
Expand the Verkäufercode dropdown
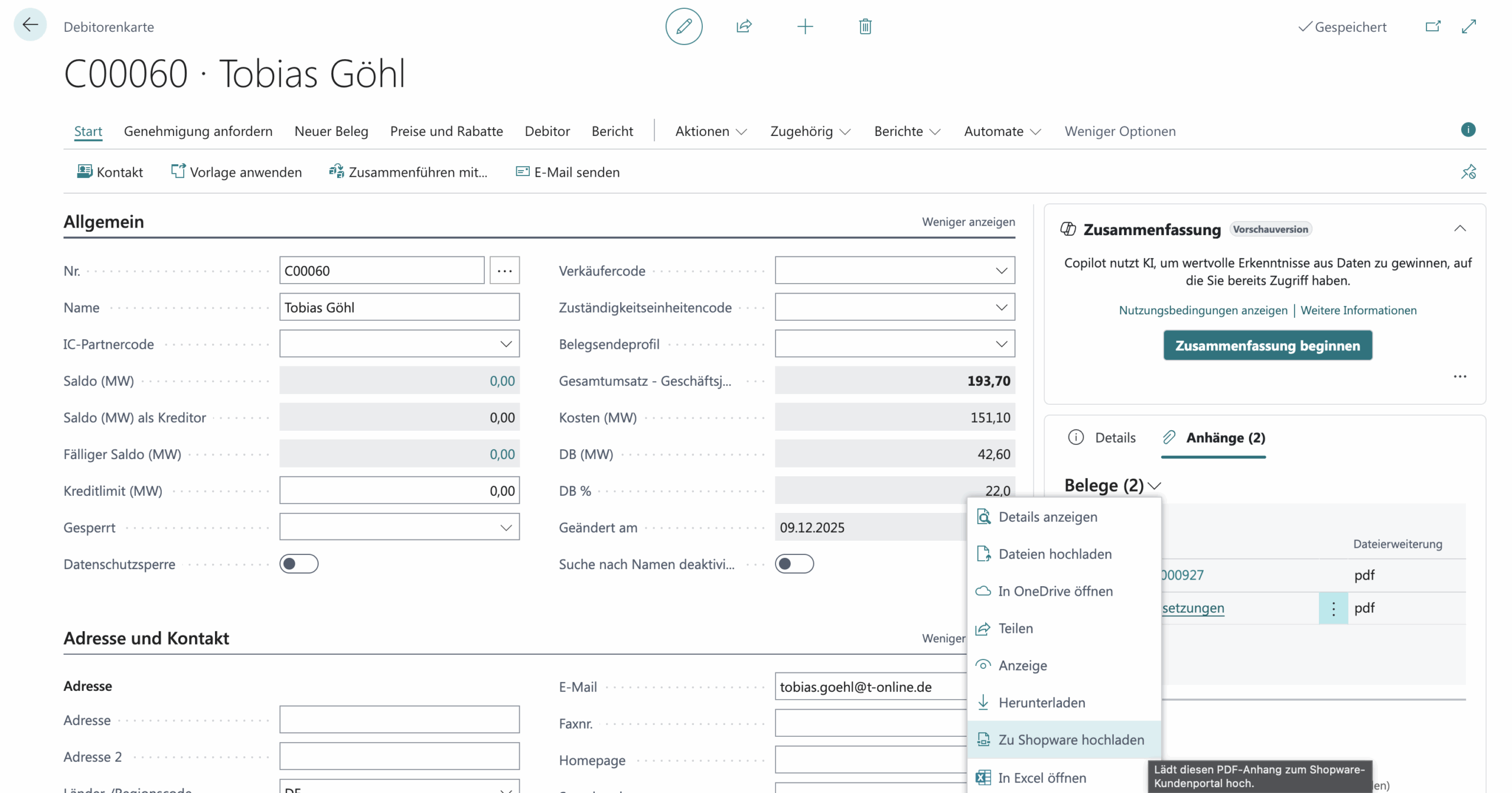[x=1001, y=271]
